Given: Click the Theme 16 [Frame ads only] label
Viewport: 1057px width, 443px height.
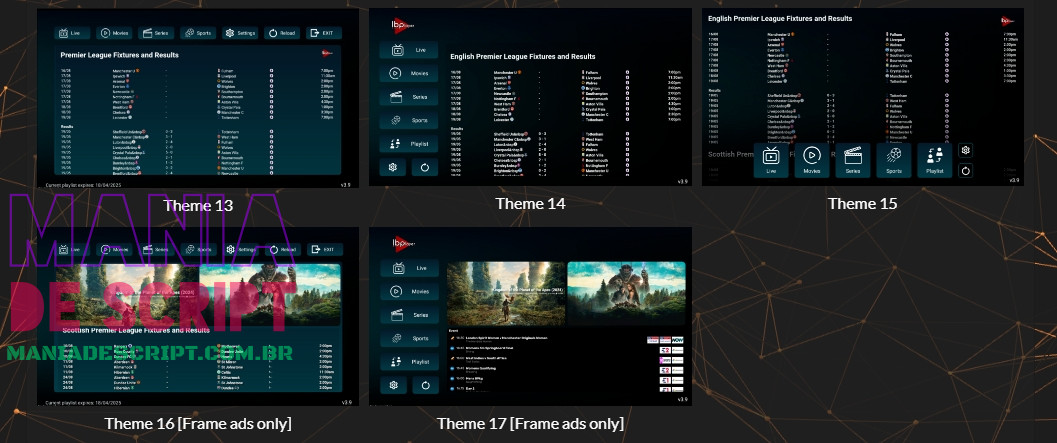Looking at the screenshot, I should point(197,423).
